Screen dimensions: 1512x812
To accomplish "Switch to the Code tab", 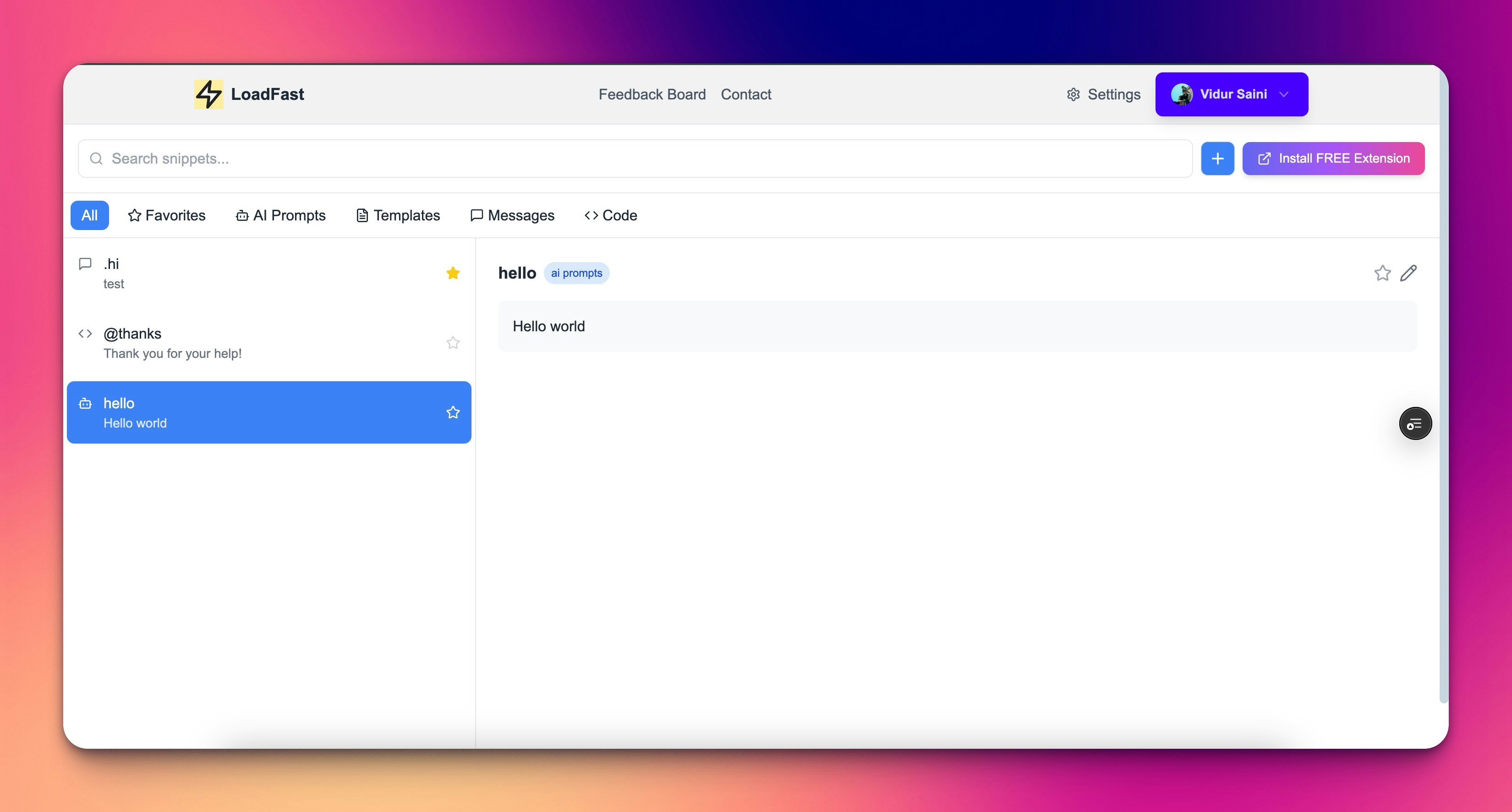I will [x=611, y=215].
